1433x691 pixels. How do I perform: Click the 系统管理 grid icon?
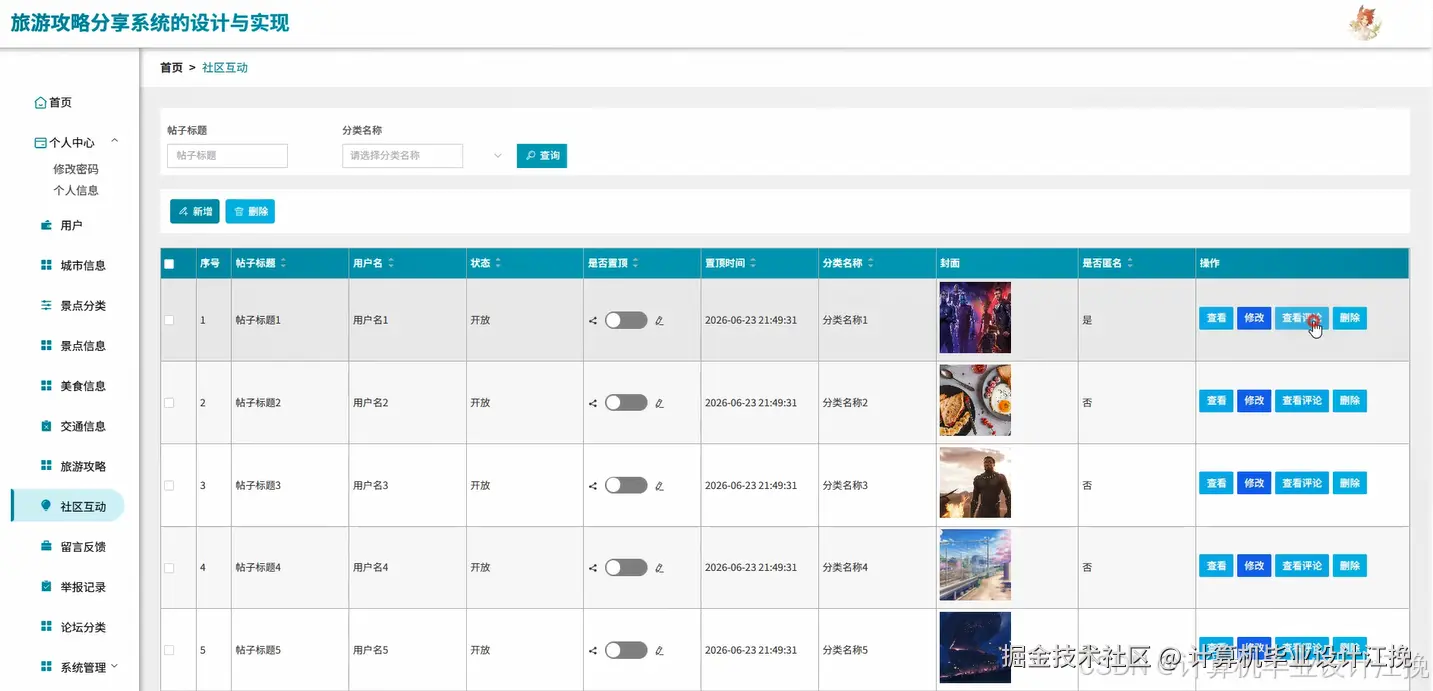[46, 666]
